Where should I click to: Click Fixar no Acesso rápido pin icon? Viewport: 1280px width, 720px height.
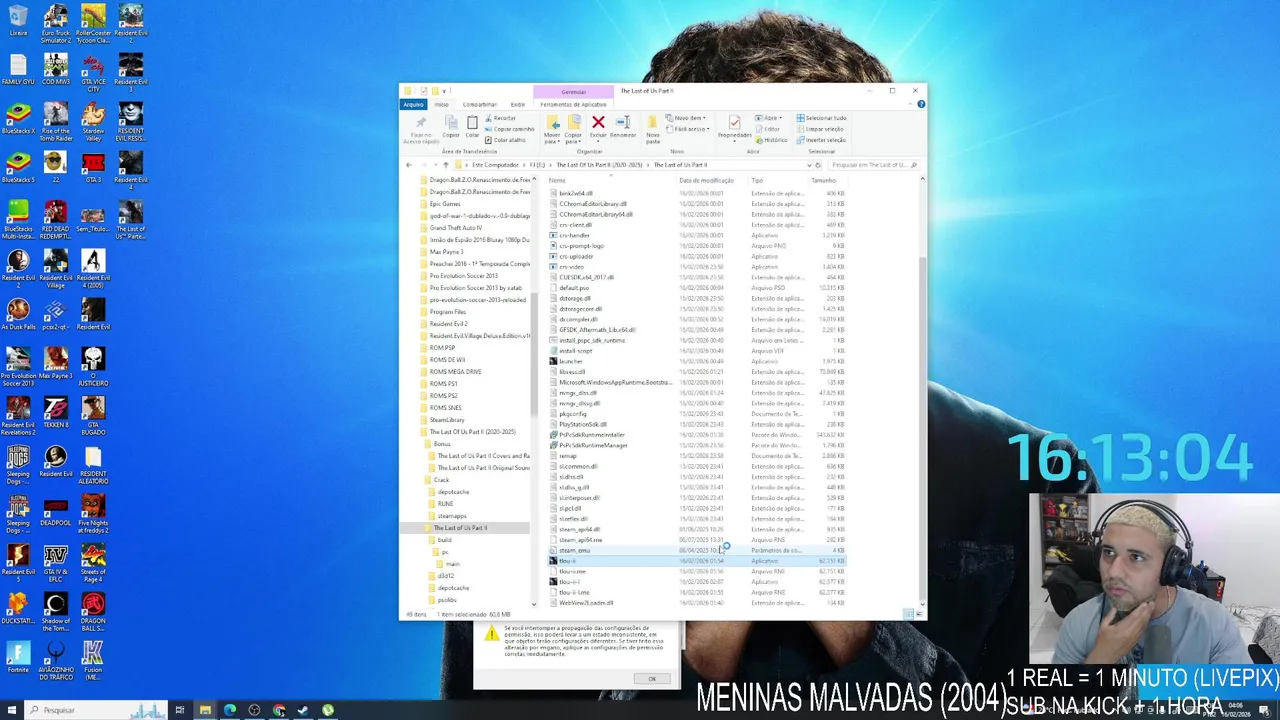tap(421, 123)
